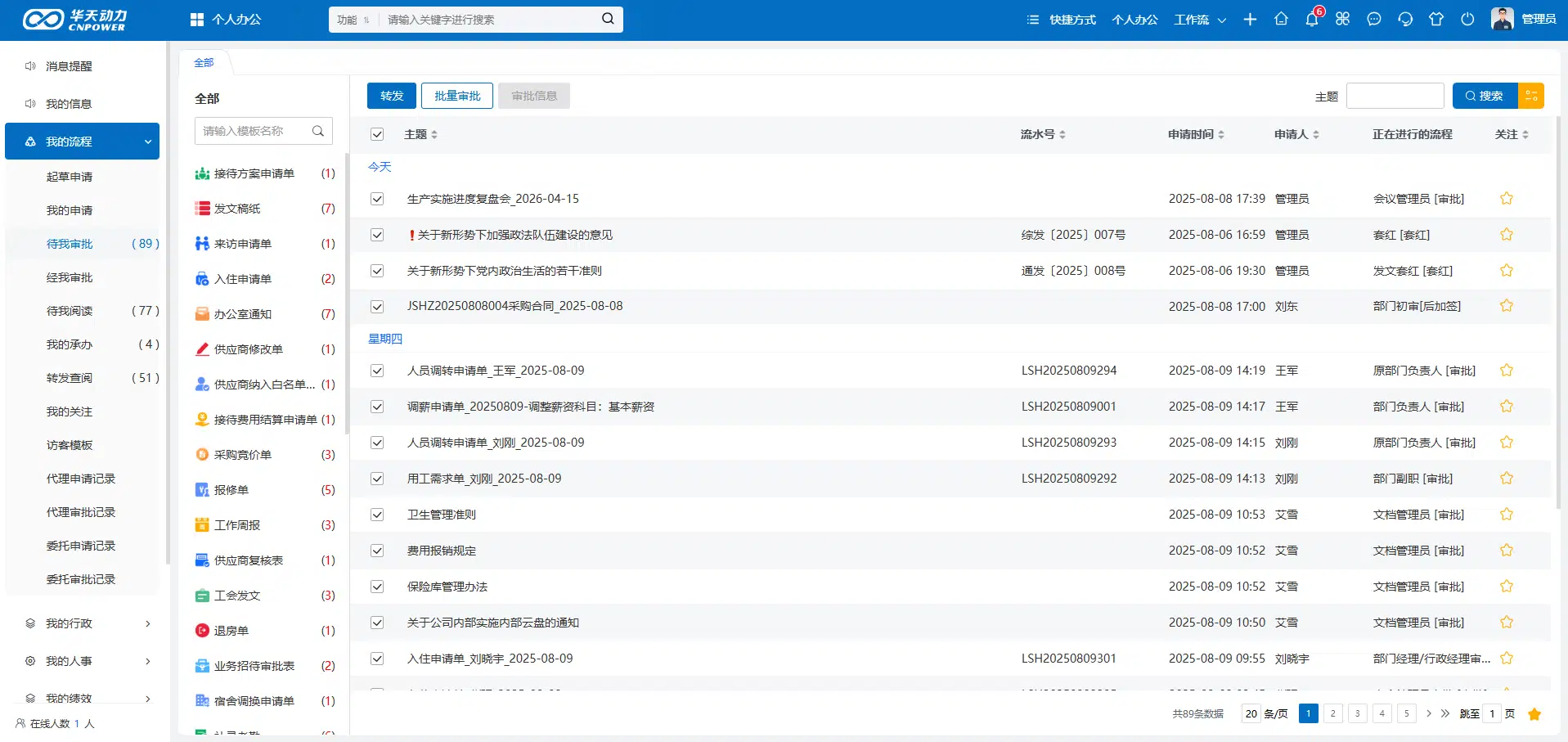Screen dimensions: 1568x742
Task: Open 人员调转申请单_刘刚_2025-08-09 entry
Action: (x=496, y=443)
